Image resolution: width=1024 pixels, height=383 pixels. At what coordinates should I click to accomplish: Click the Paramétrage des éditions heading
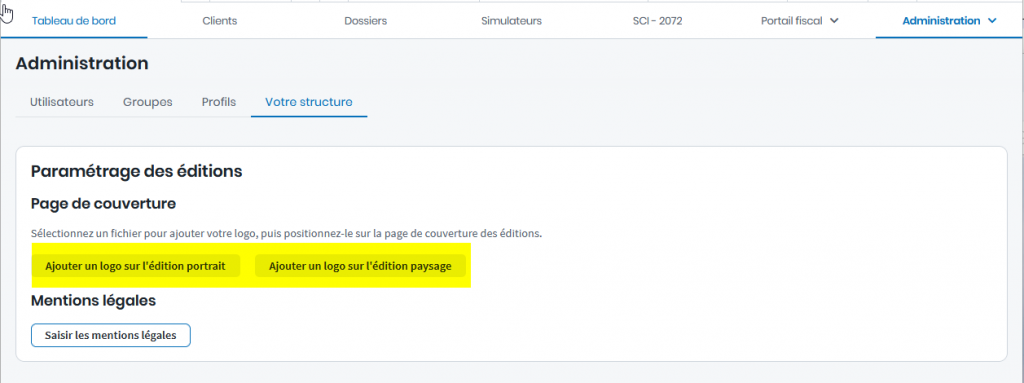point(136,171)
